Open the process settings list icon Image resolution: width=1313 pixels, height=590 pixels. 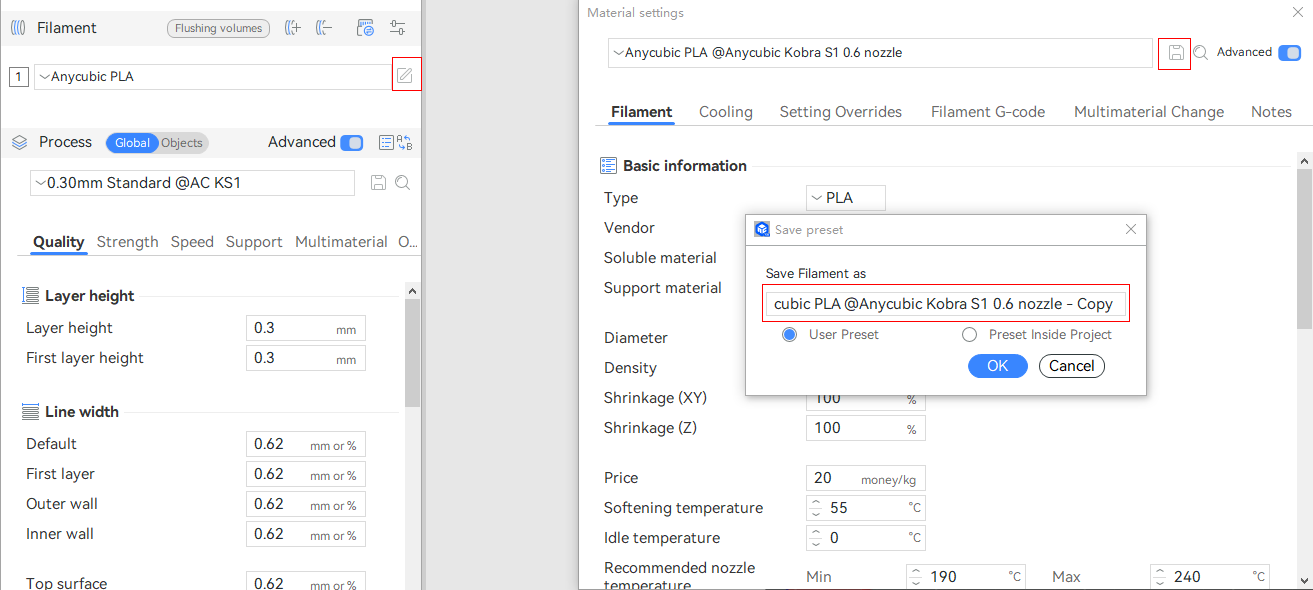386,142
